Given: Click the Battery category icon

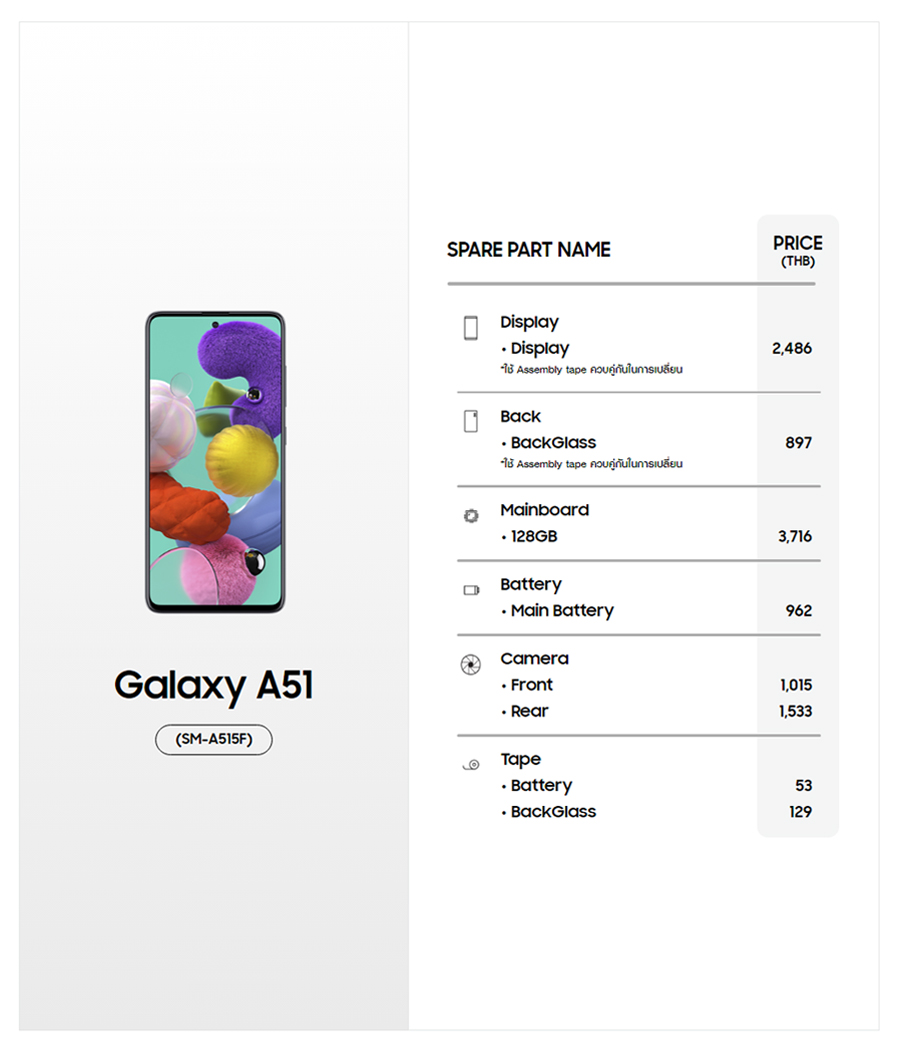Looking at the screenshot, I should point(471,590).
